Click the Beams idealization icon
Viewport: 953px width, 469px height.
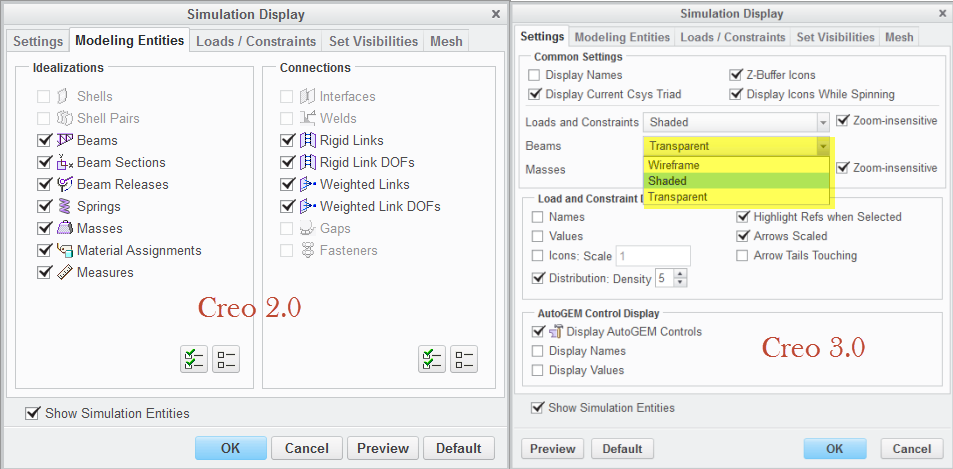point(64,140)
